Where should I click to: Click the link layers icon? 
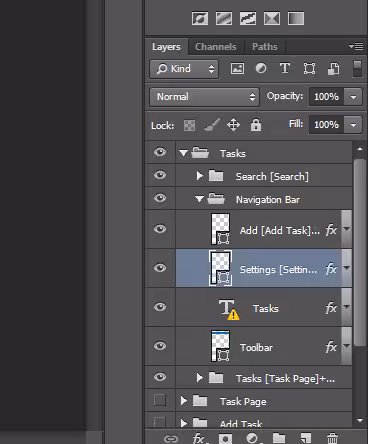171,438
